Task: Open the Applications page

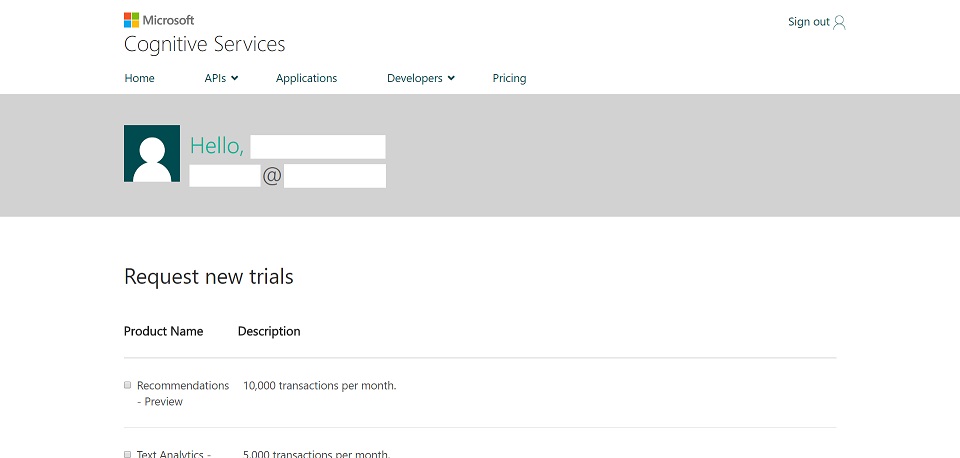Action: pos(306,78)
